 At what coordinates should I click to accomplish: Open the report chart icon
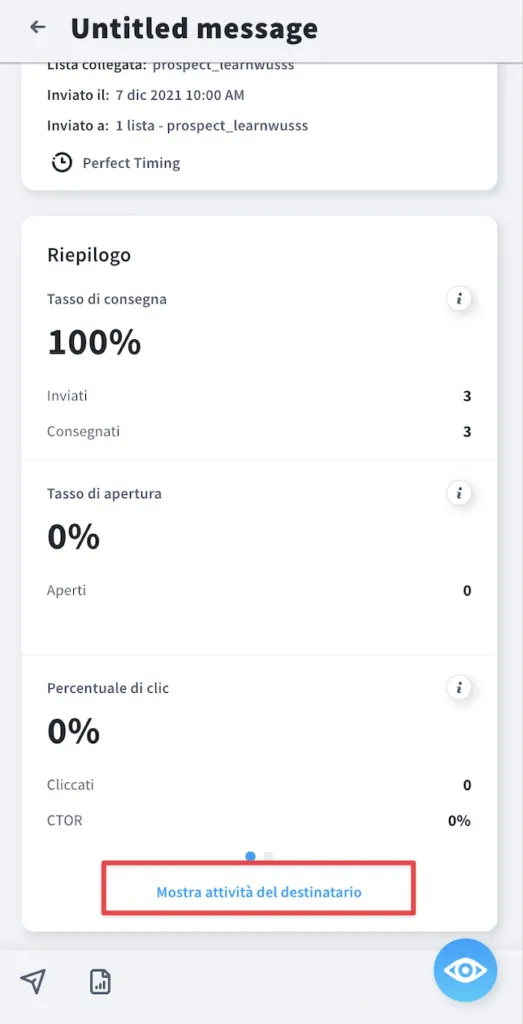pyautogui.click(x=101, y=981)
